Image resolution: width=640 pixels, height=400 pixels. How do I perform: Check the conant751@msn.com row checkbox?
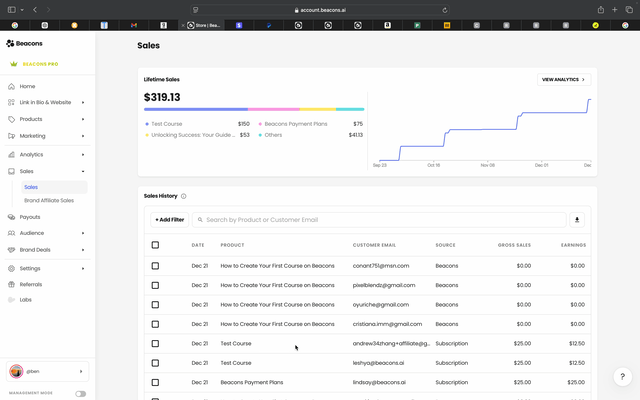[x=155, y=266]
